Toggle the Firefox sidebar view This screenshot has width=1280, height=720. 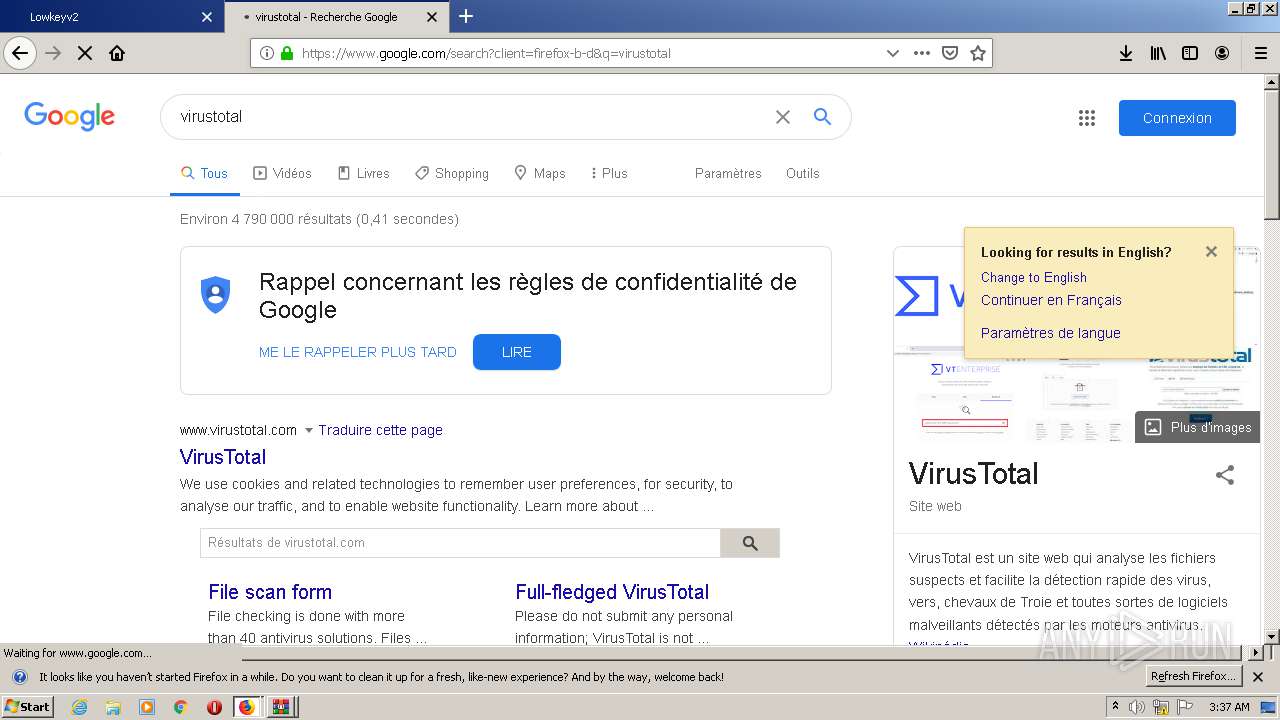coord(1190,53)
